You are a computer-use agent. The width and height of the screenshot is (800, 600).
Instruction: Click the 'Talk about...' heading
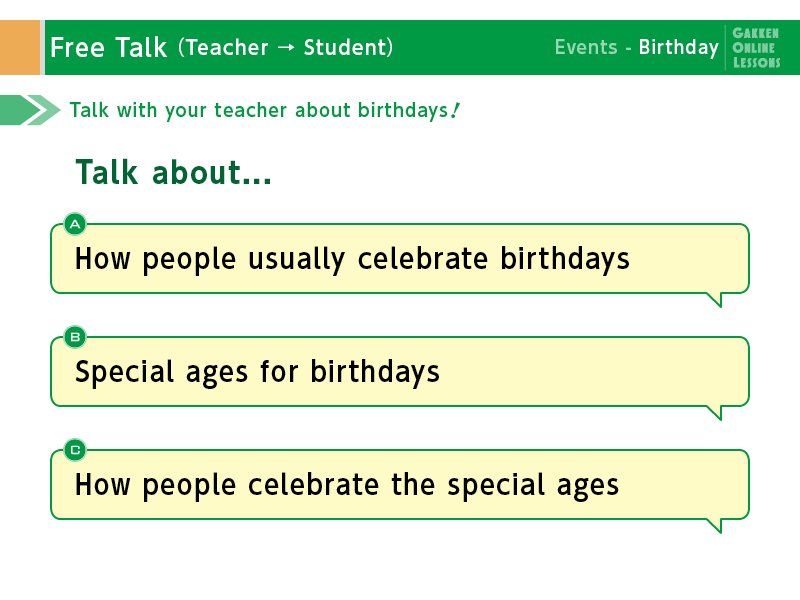[x=173, y=172]
